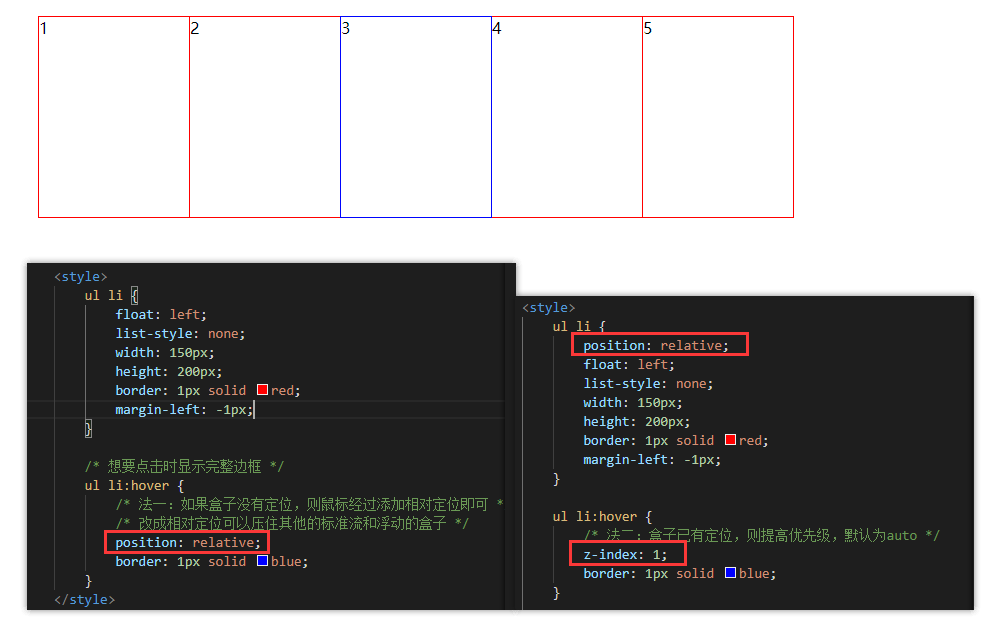Click opening <style> tag in left editor
This screenshot has width=991, height=628.
(80, 276)
